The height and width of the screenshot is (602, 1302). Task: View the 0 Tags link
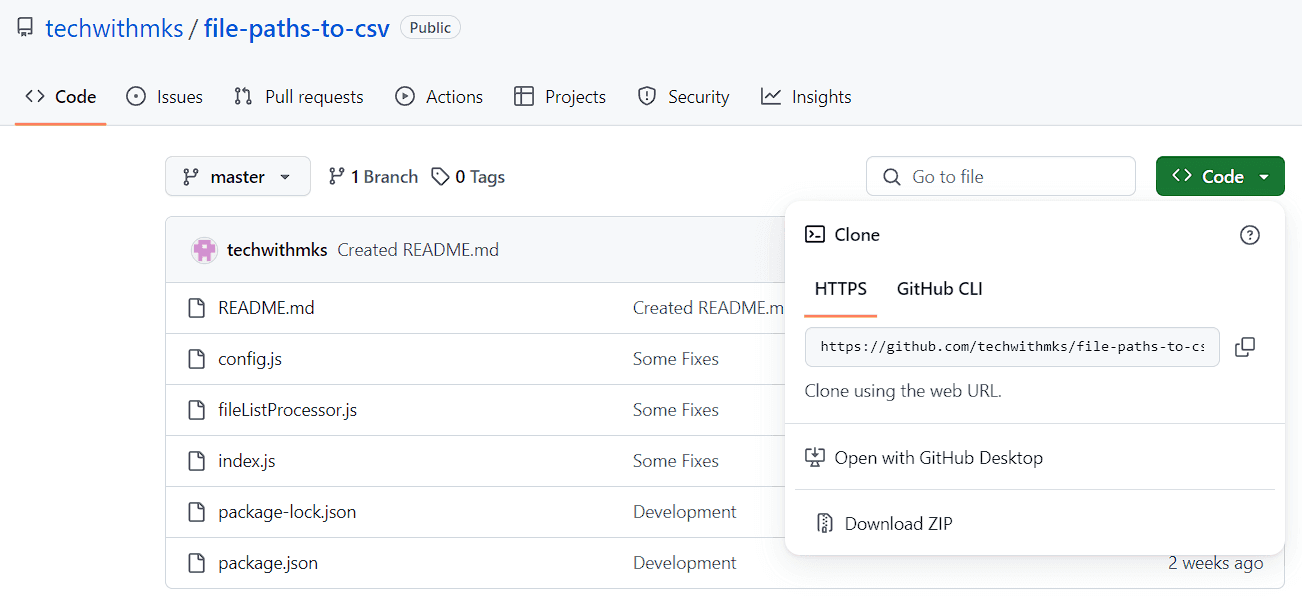click(468, 177)
